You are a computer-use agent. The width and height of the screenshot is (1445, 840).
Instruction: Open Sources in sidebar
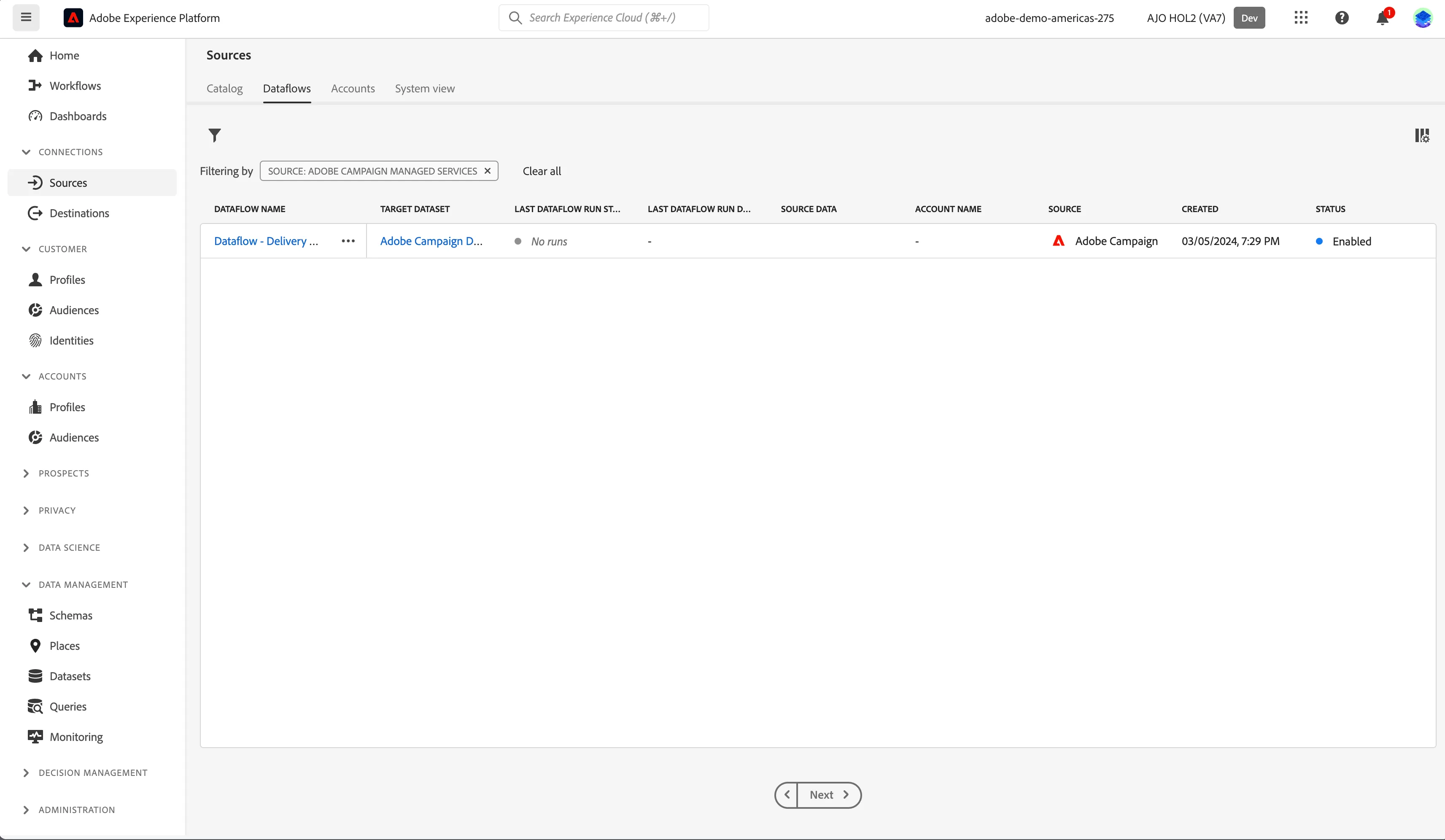tap(92, 182)
